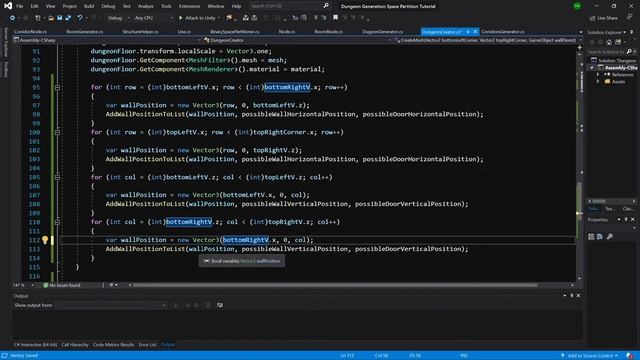
Task: Open the Assembly-CSharp project dropdown
Action: (107, 40)
